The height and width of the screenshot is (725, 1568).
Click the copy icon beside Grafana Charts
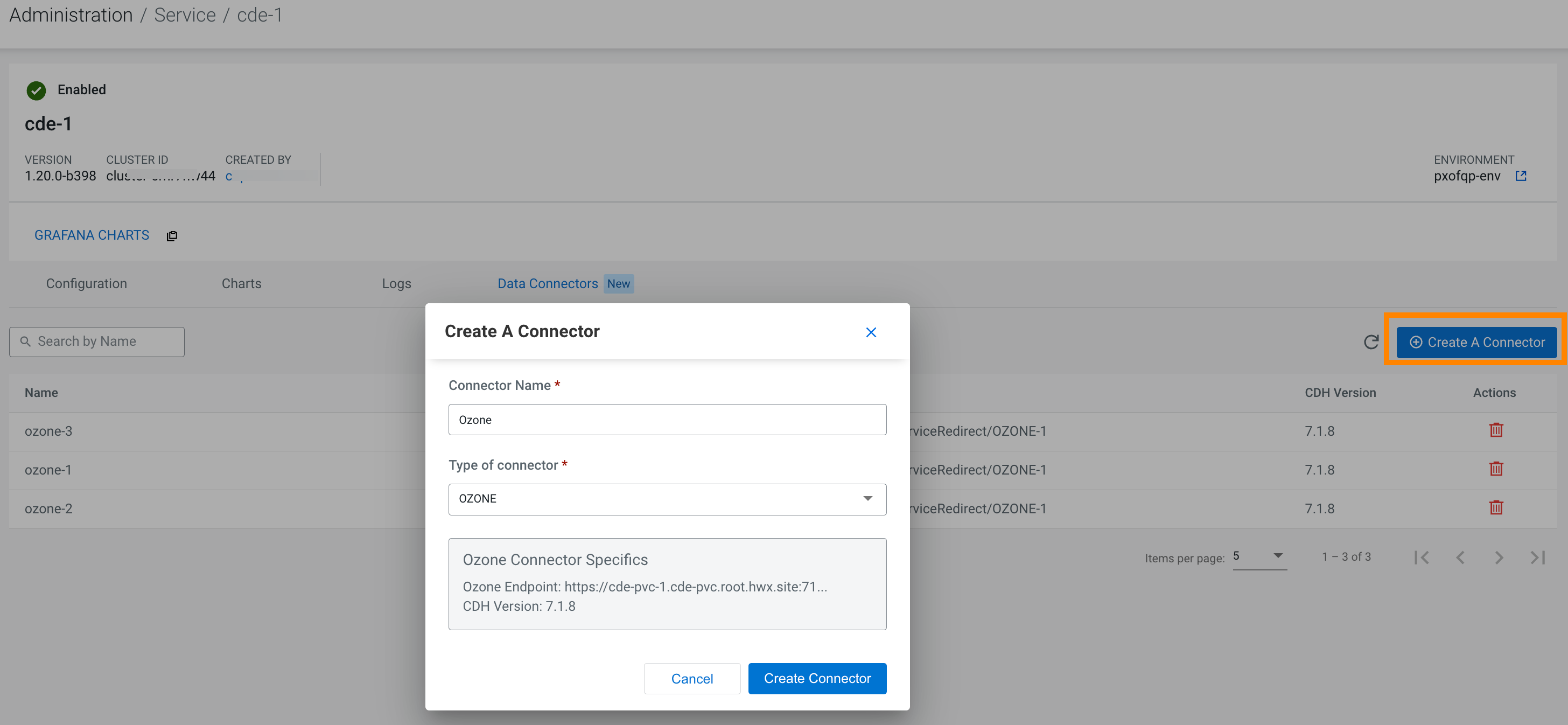pos(172,236)
